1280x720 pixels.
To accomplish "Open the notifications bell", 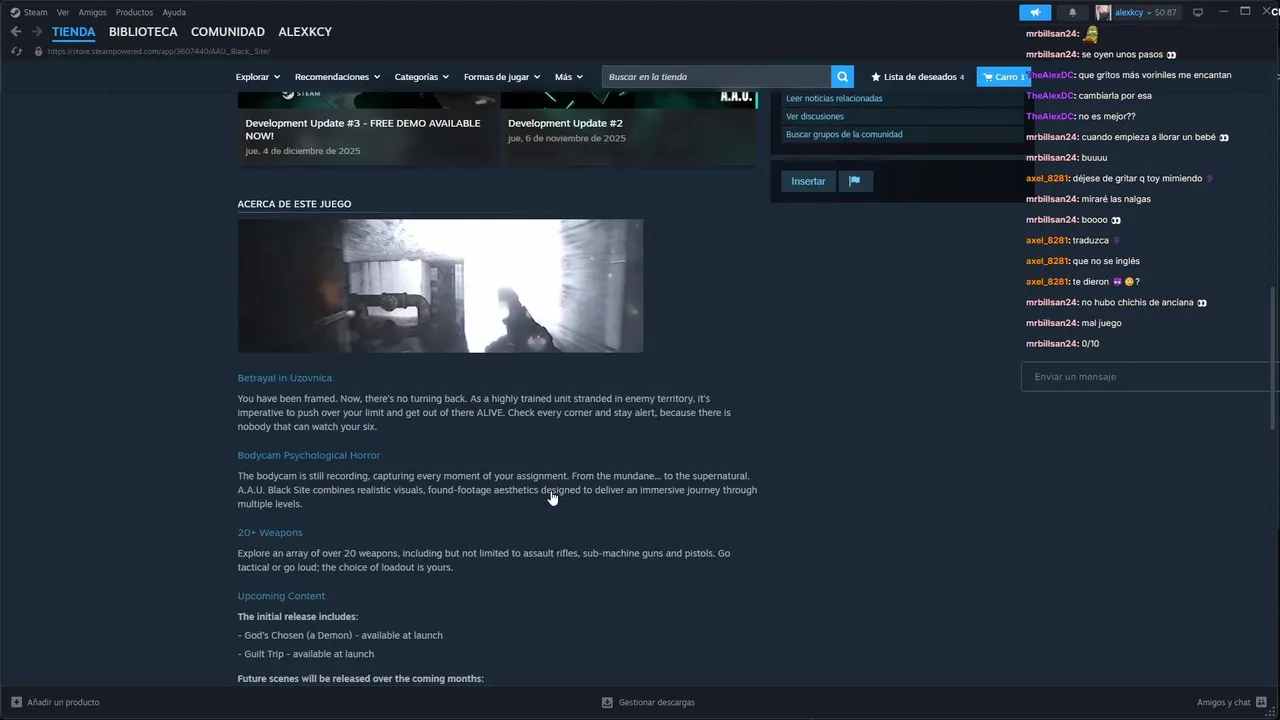I will 1072,12.
